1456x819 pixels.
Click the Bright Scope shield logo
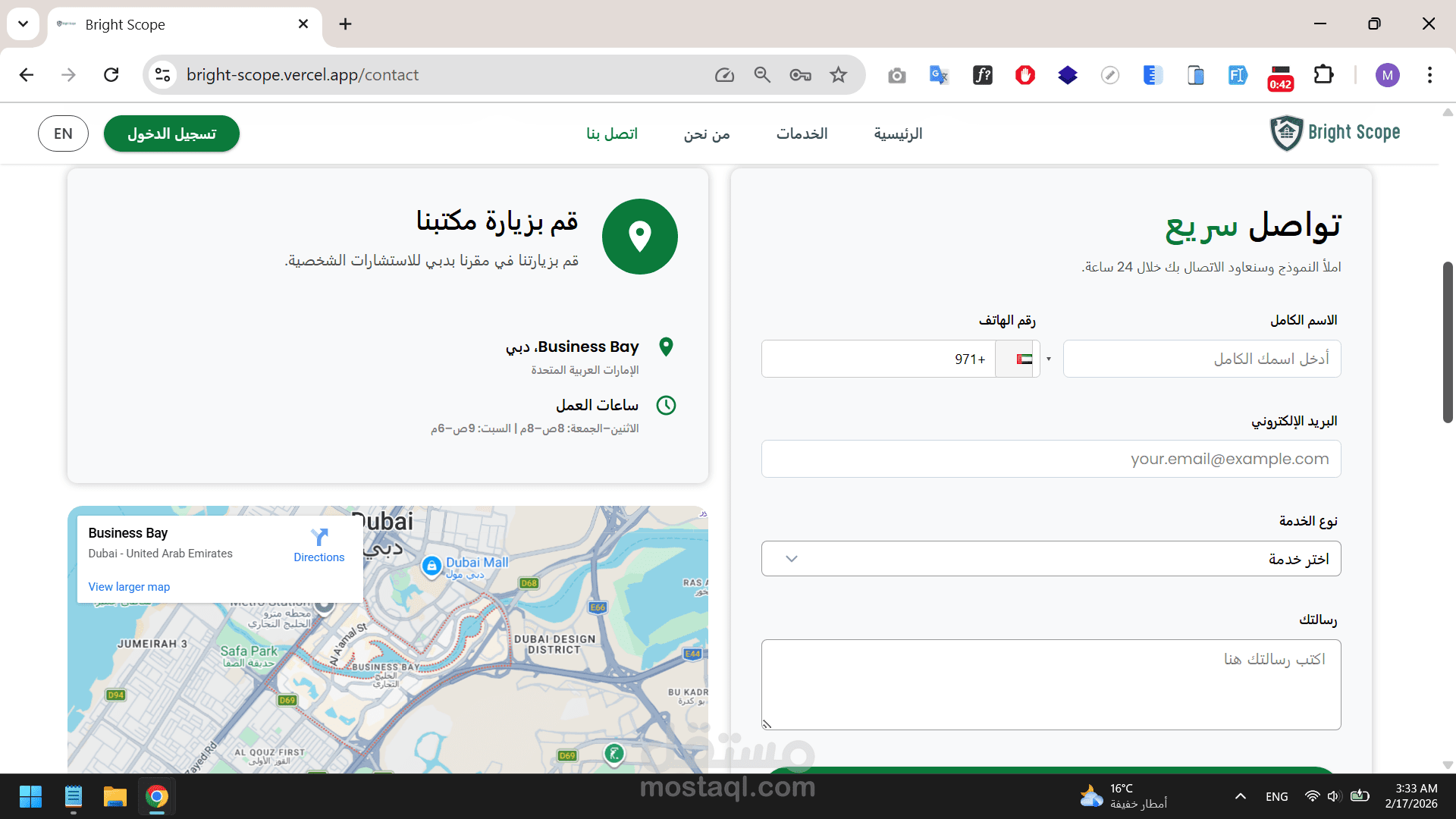tap(1286, 133)
